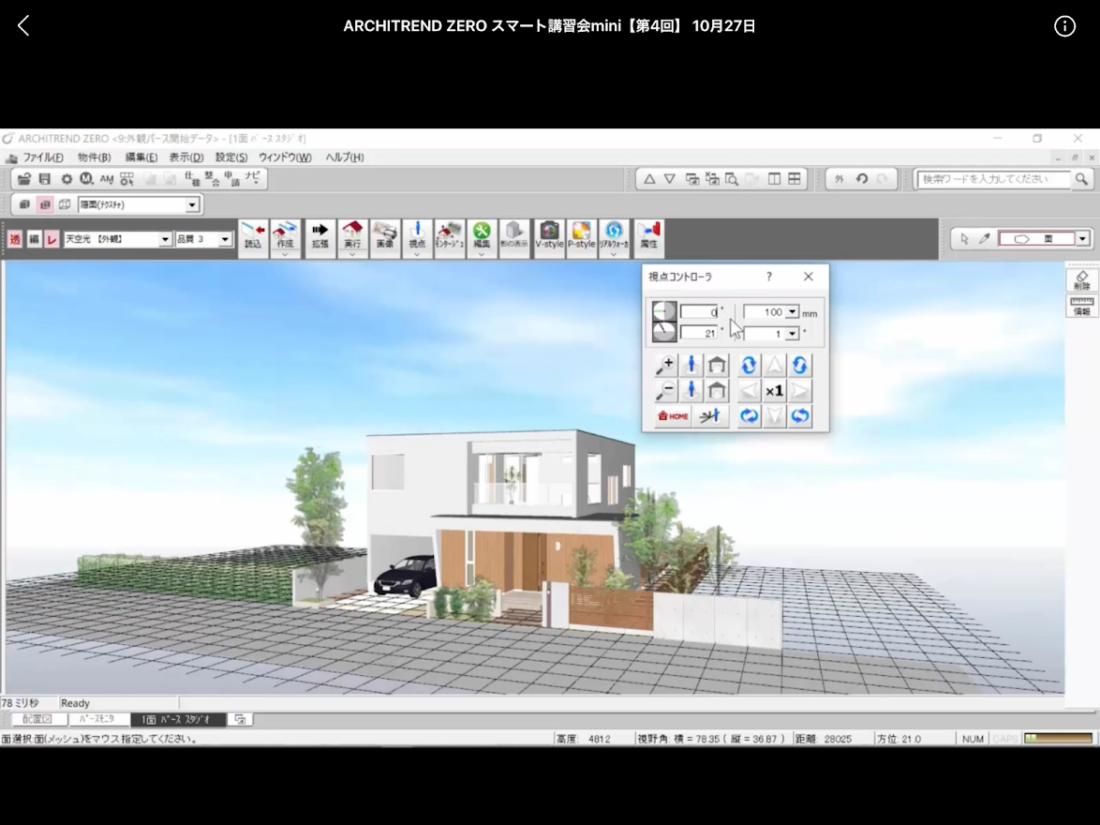
Task: Toggle the レ red check button
Action: pyautogui.click(x=52, y=239)
